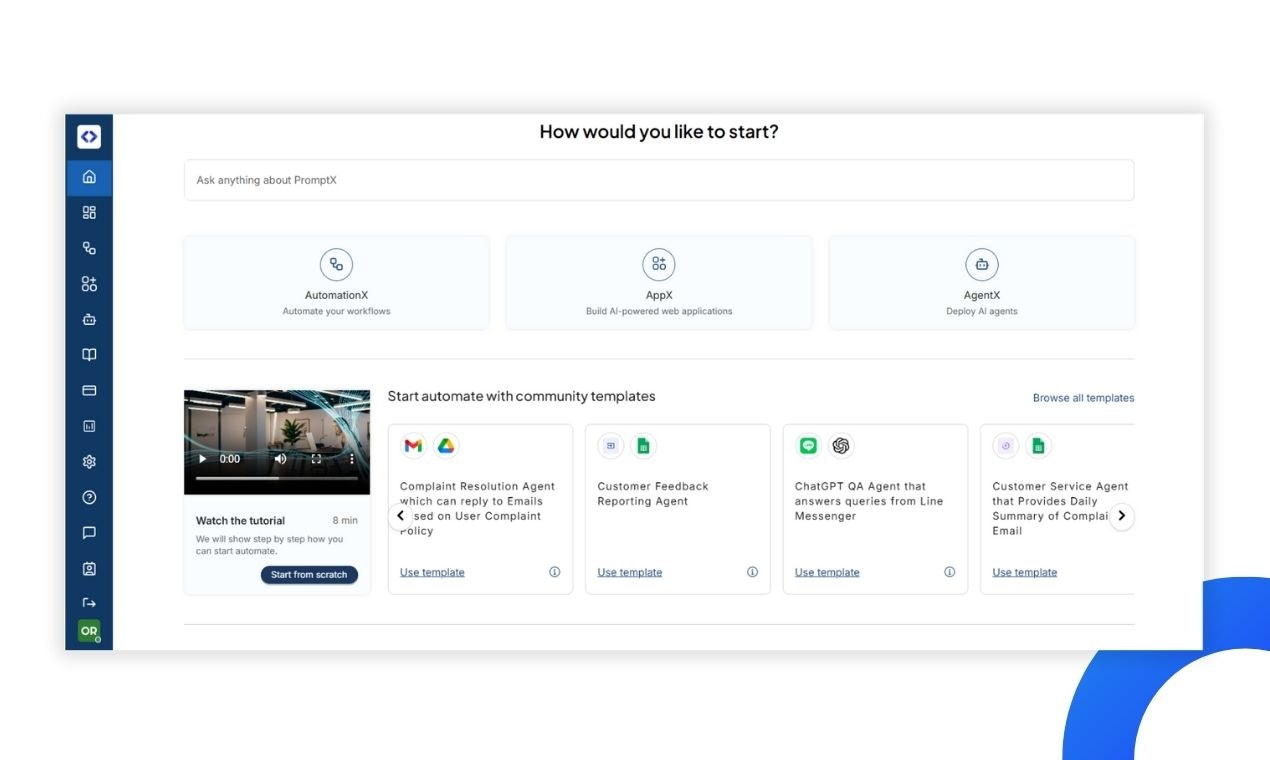Click the Customer Feedback Reporting Agent title
The height and width of the screenshot is (760, 1270).
pyautogui.click(x=653, y=494)
